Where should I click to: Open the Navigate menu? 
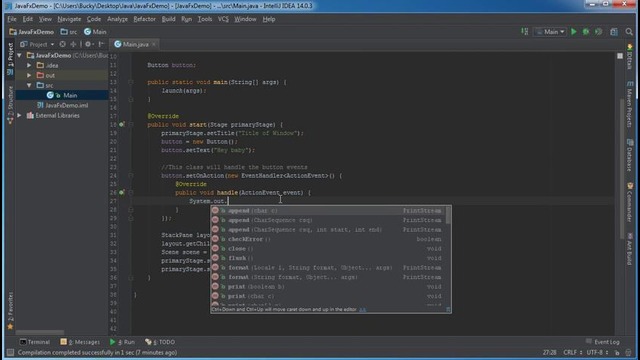[69, 19]
